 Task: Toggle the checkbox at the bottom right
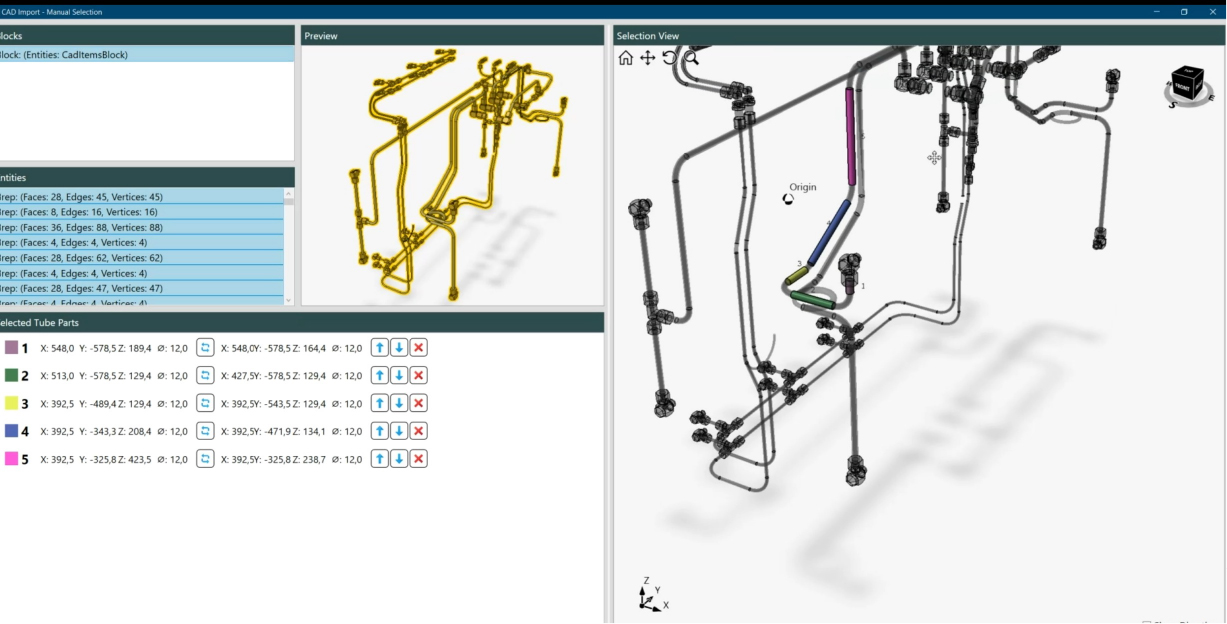click(1146, 621)
